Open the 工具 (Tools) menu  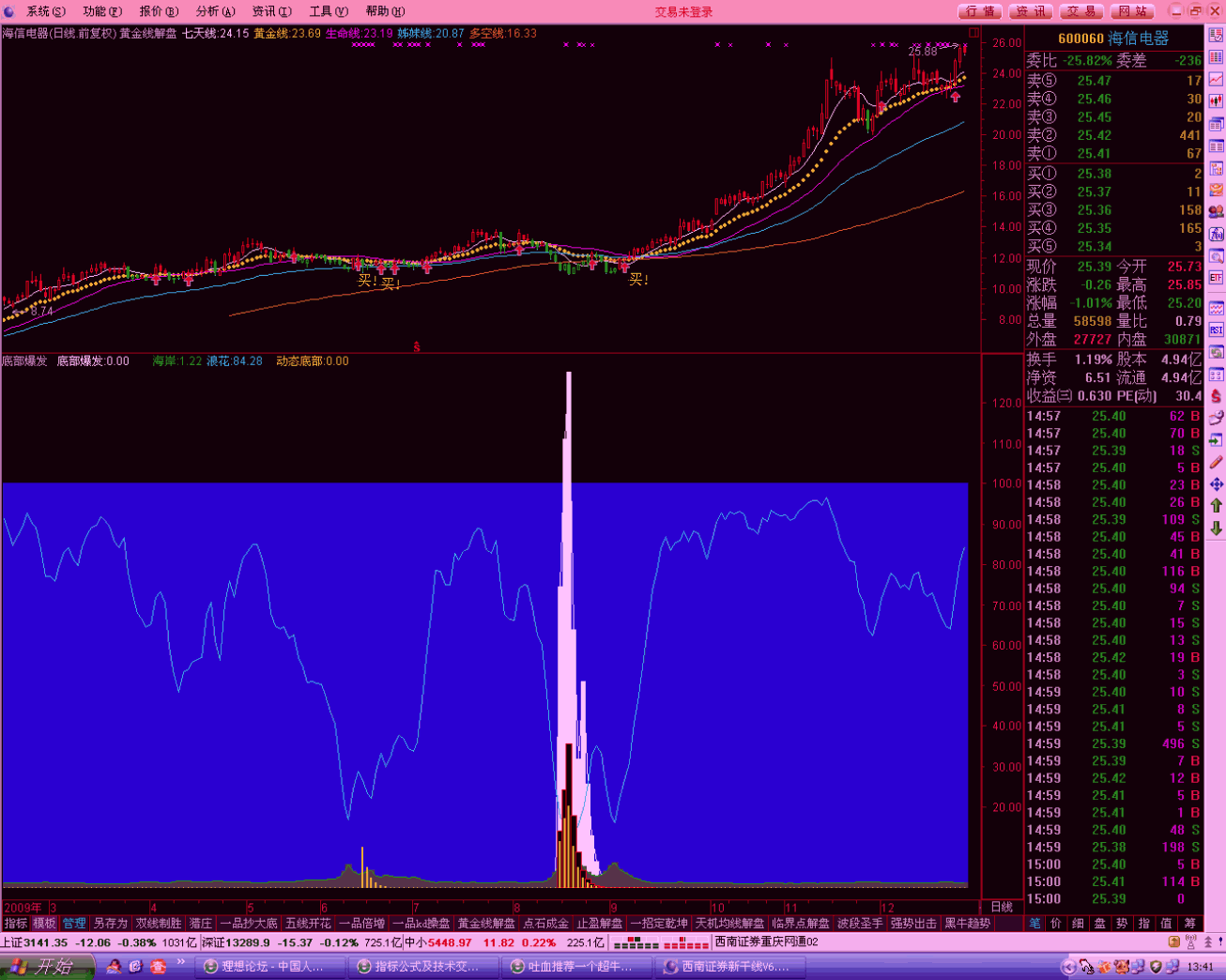(328, 11)
